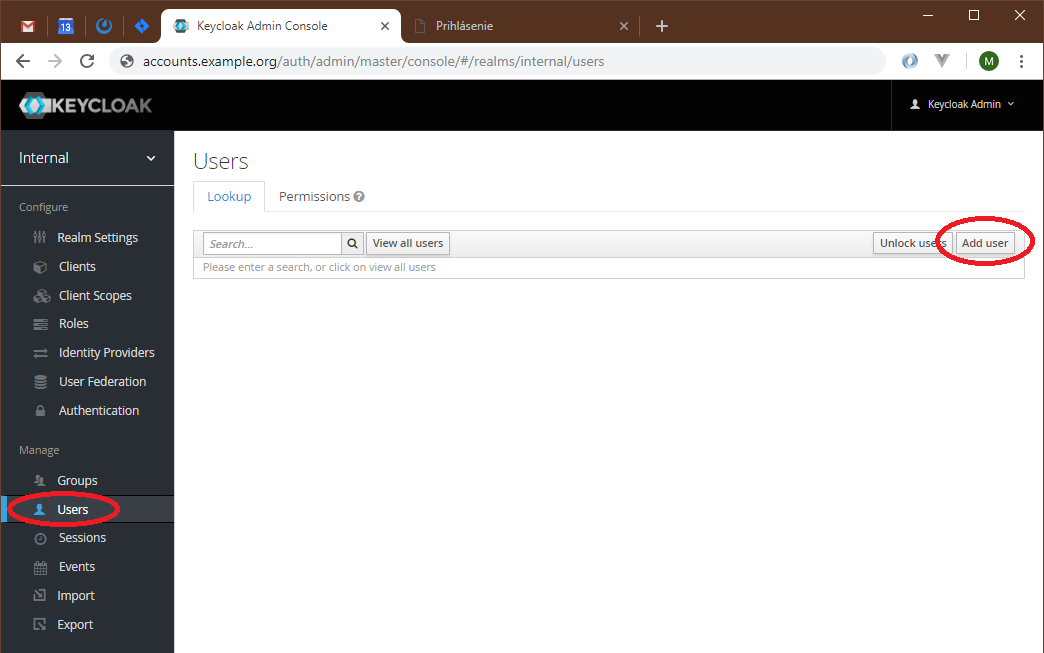This screenshot has height=653, width=1044.
Task: Click the User Federation database icon
Action: [x=40, y=382]
